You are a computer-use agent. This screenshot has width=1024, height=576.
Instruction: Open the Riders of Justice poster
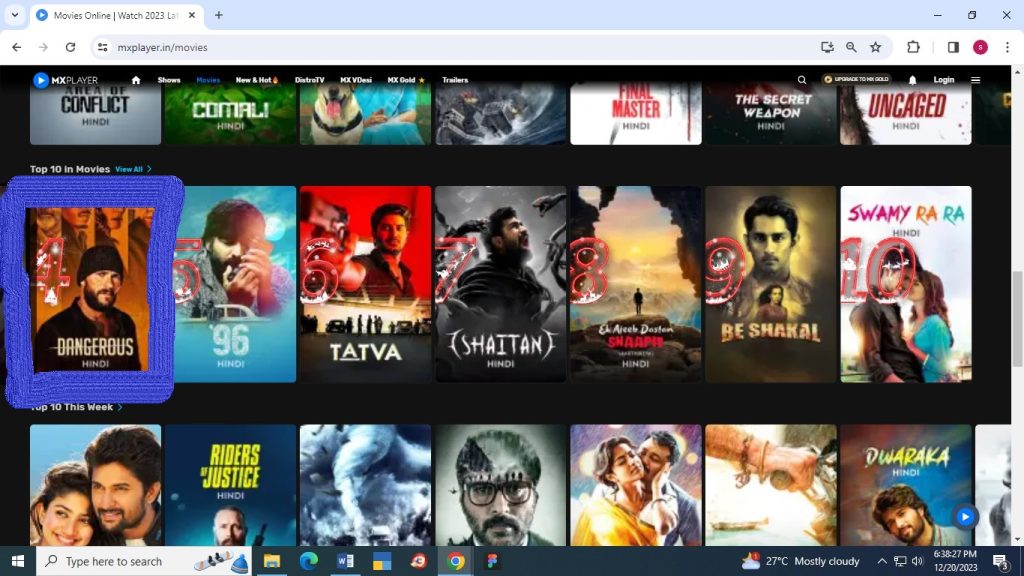[231, 485]
